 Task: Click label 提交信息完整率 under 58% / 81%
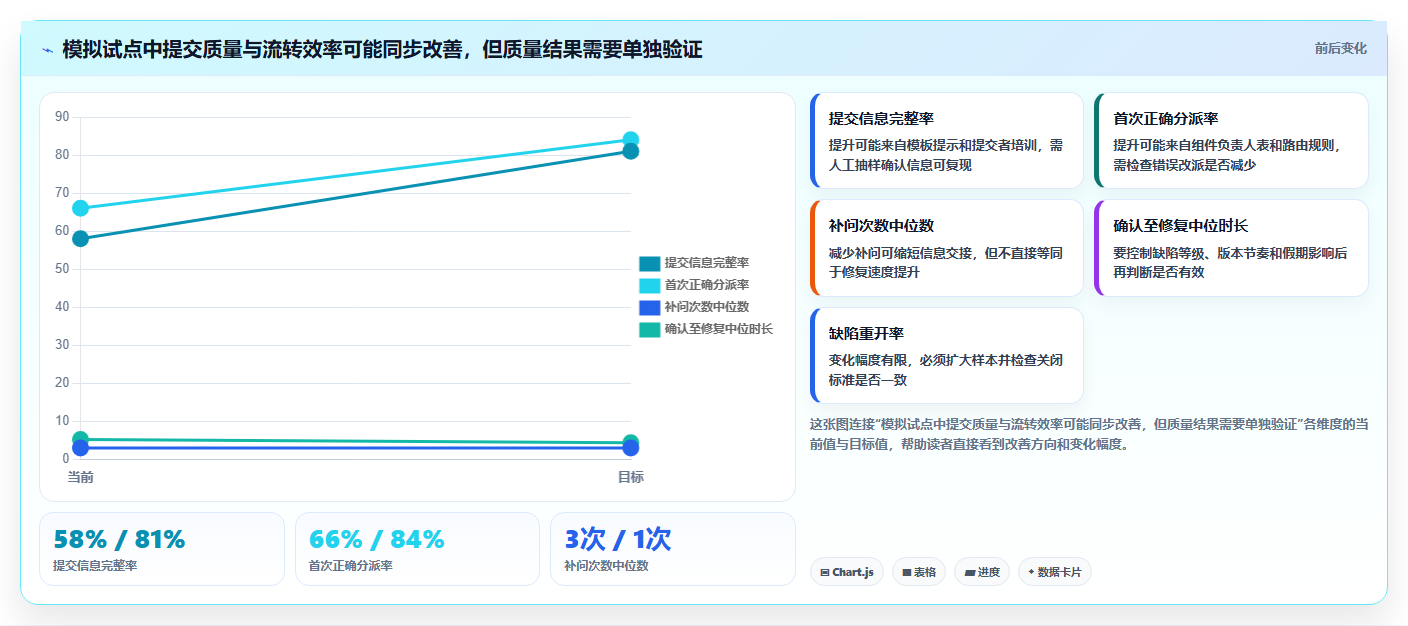95,566
